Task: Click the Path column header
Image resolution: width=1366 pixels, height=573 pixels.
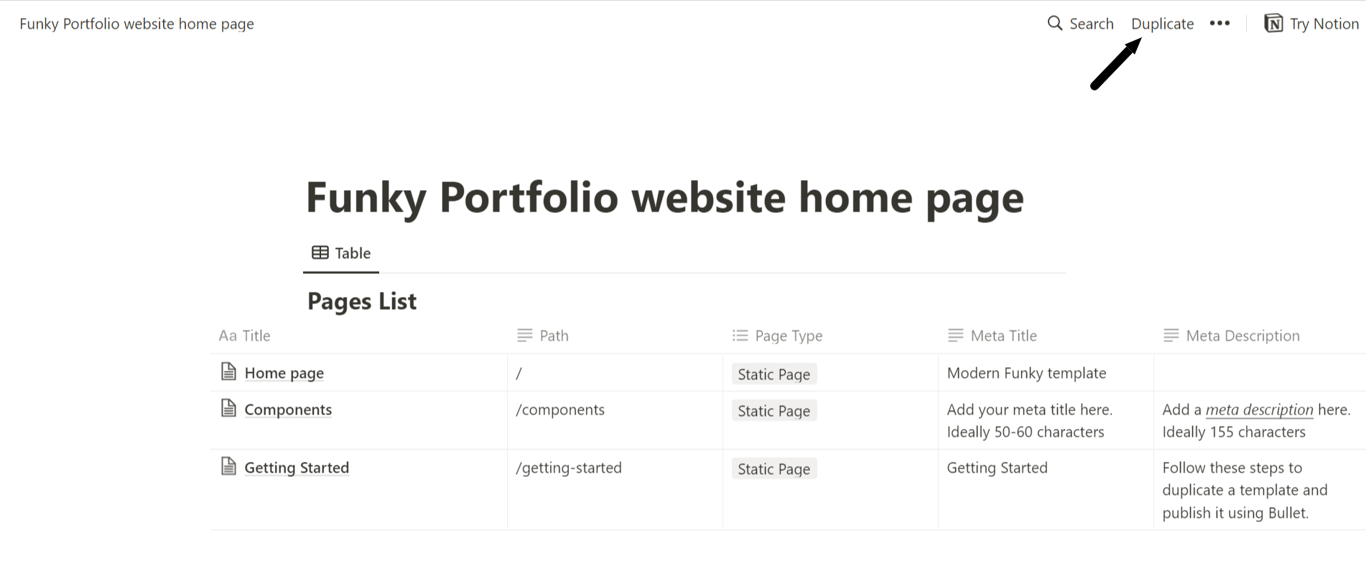Action: pyautogui.click(x=553, y=336)
